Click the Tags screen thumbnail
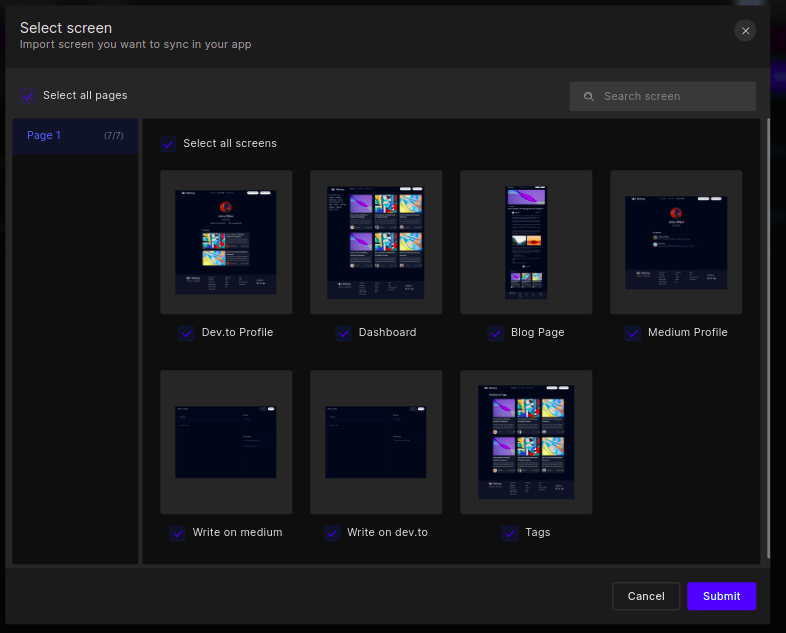 526,442
